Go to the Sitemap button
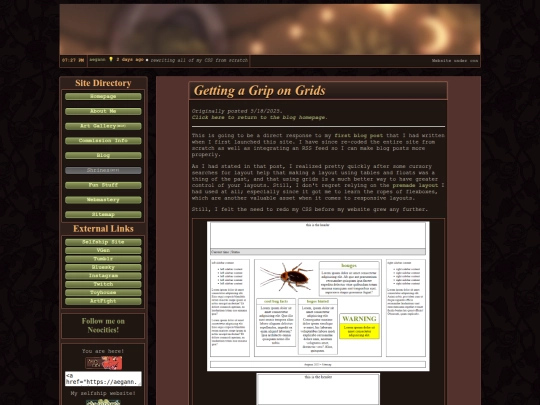The height and width of the screenshot is (405, 540). (103, 214)
